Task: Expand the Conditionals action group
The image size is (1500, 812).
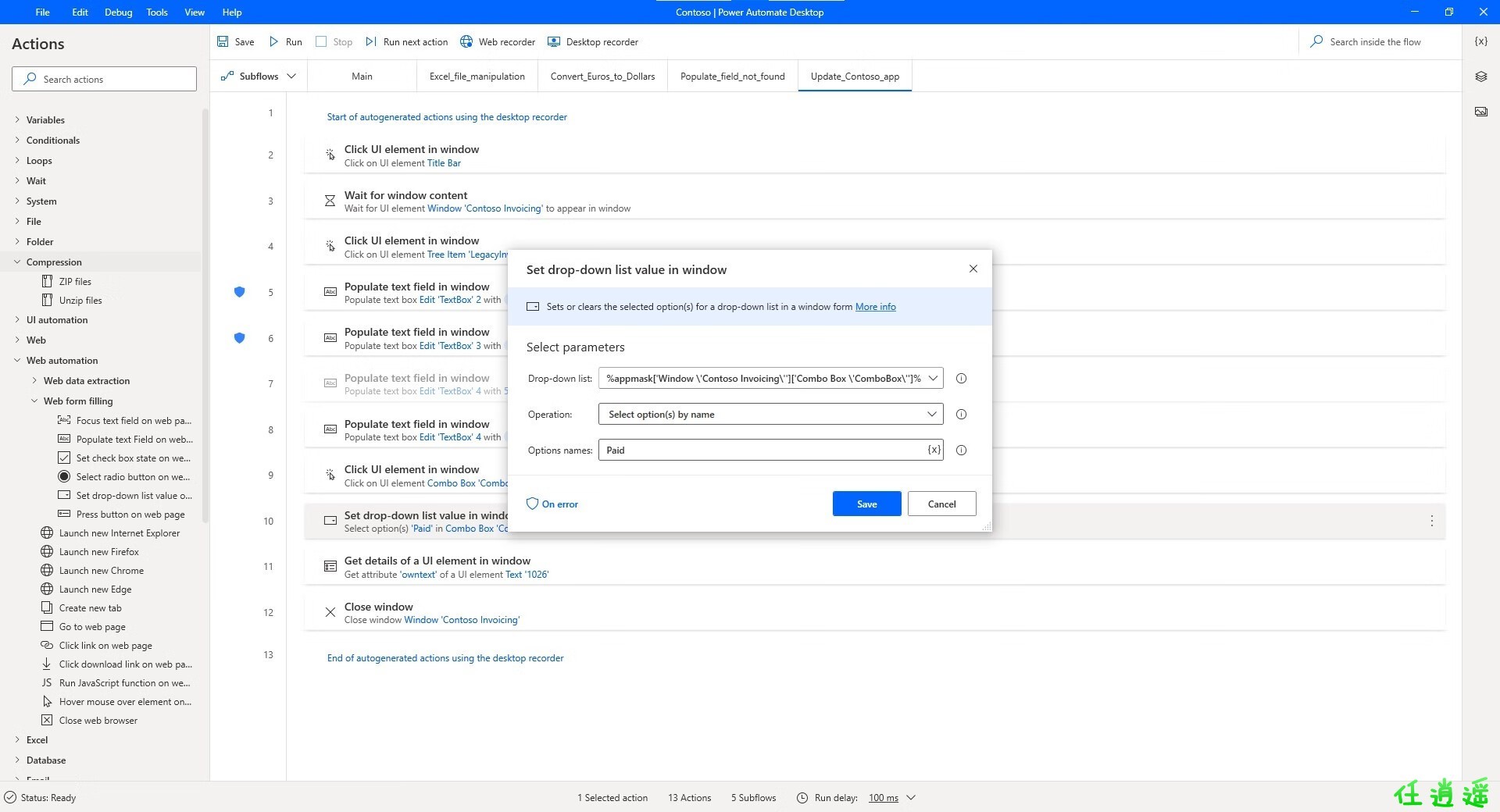Action: tap(17, 141)
